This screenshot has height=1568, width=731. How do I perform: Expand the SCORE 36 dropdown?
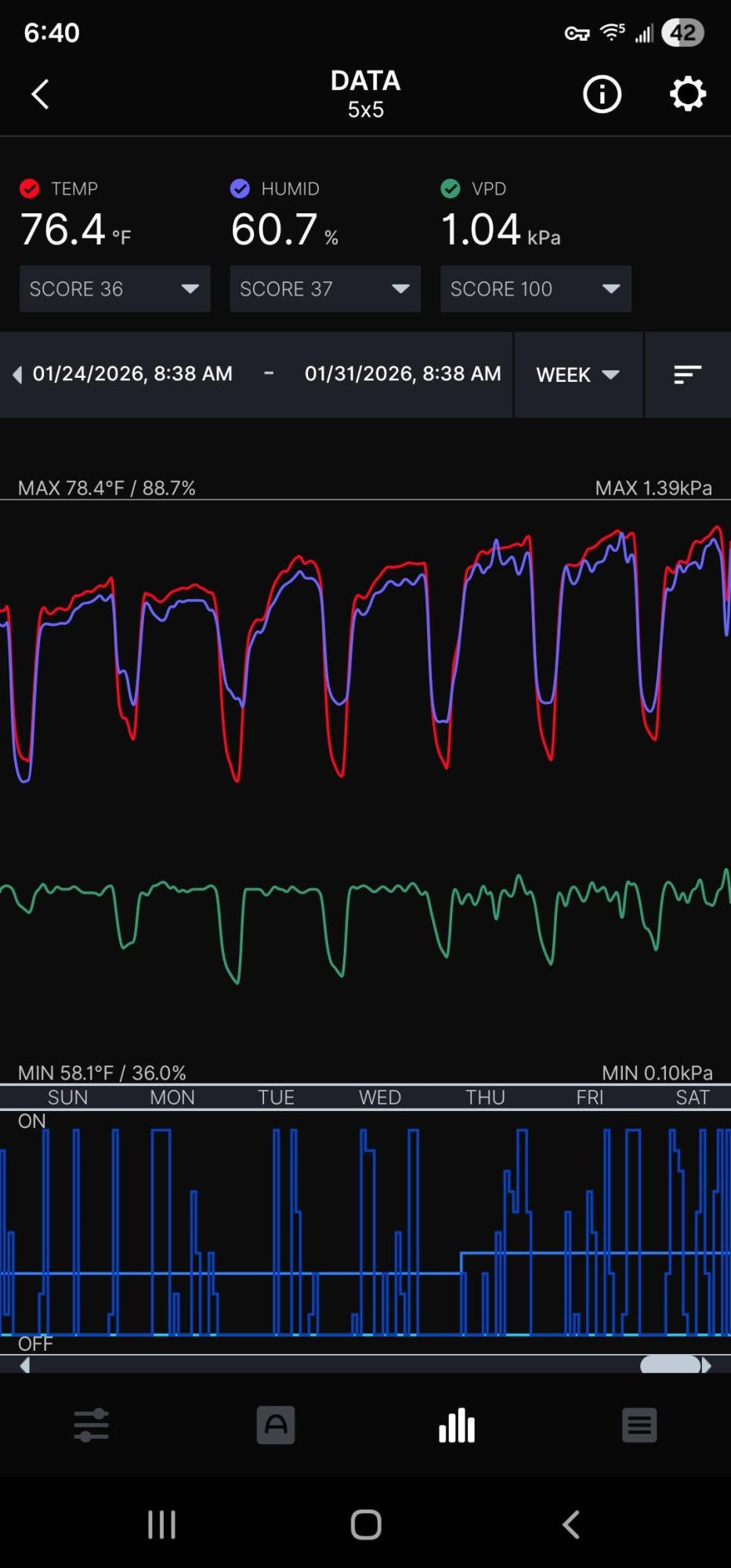(114, 289)
